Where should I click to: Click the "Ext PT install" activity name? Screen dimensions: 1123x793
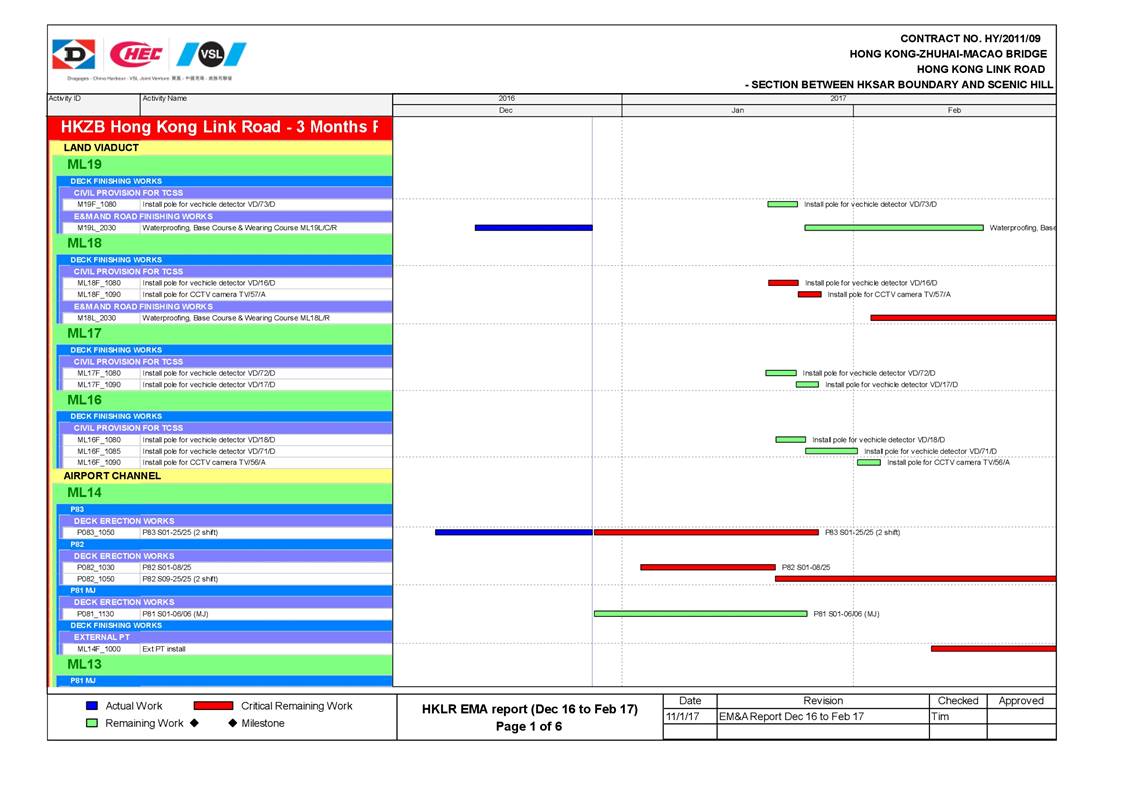coord(164,649)
